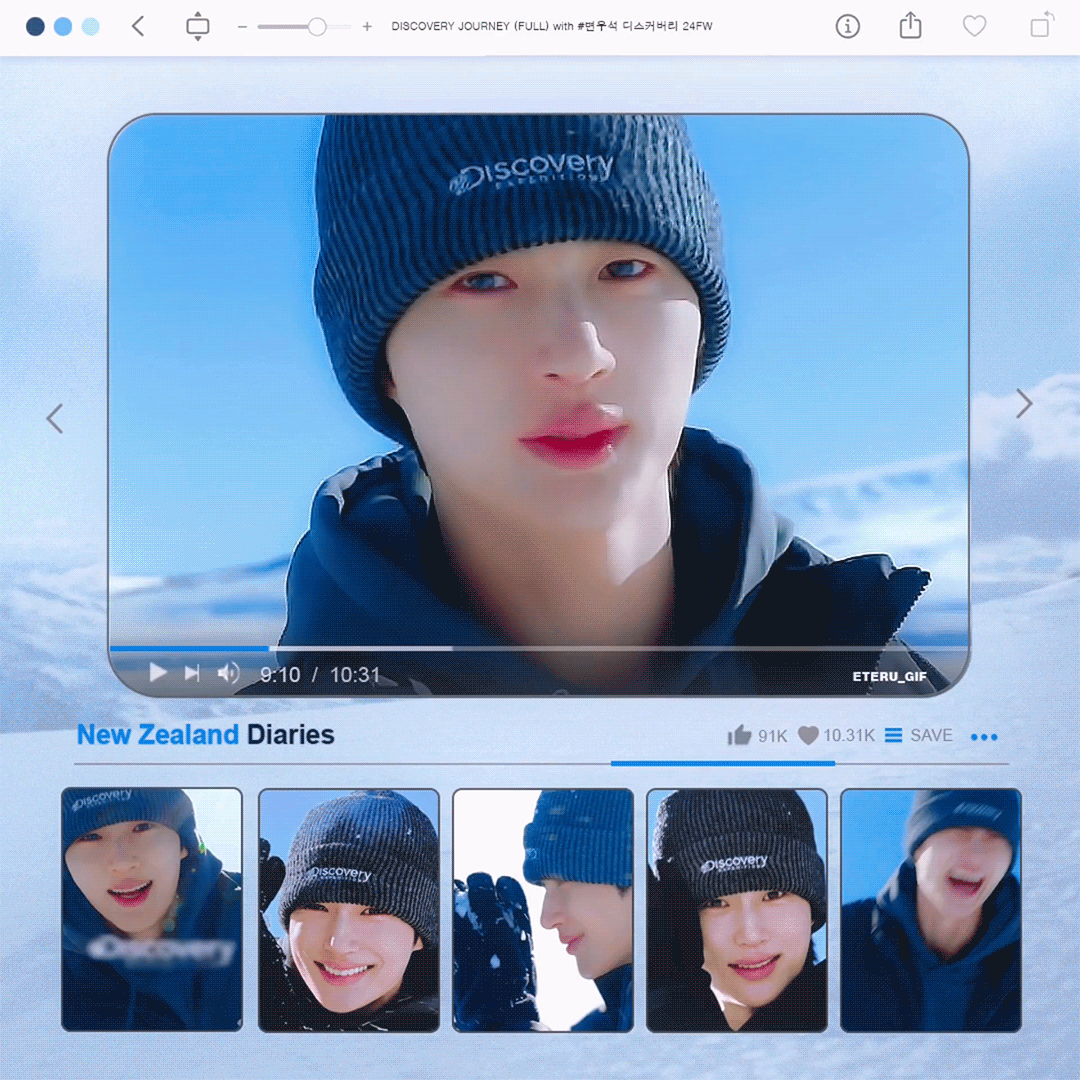Click the blue tab indicator bar

point(723,763)
